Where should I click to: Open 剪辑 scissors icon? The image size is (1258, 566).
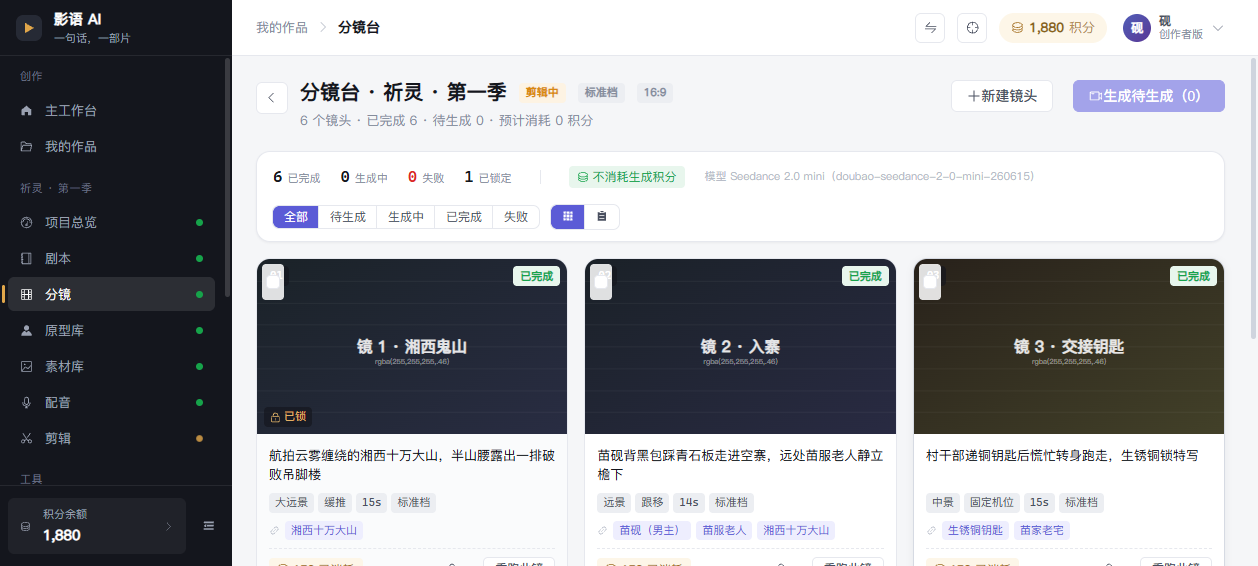pos(26,439)
